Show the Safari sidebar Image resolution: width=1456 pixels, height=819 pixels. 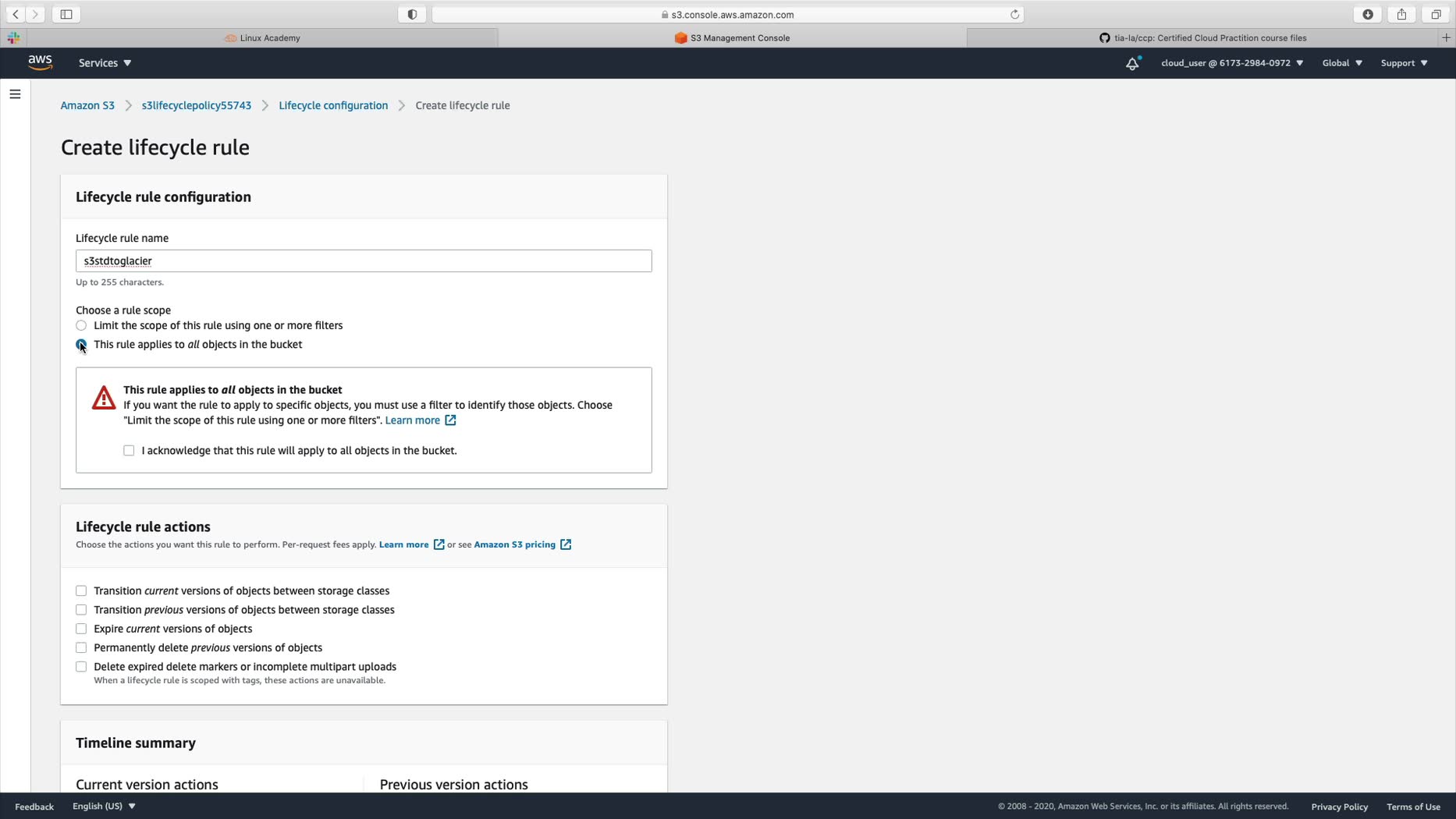[66, 14]
